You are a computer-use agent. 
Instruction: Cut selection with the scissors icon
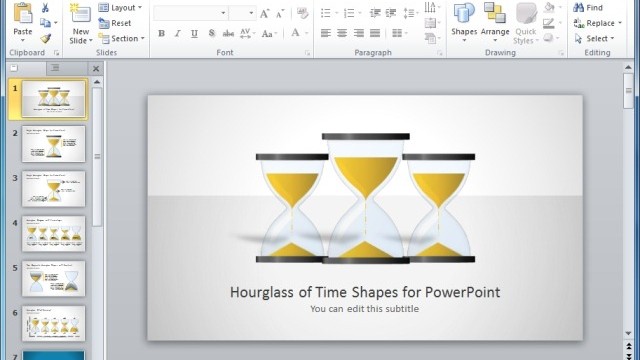pyautogui.click(x=45, y=7)
